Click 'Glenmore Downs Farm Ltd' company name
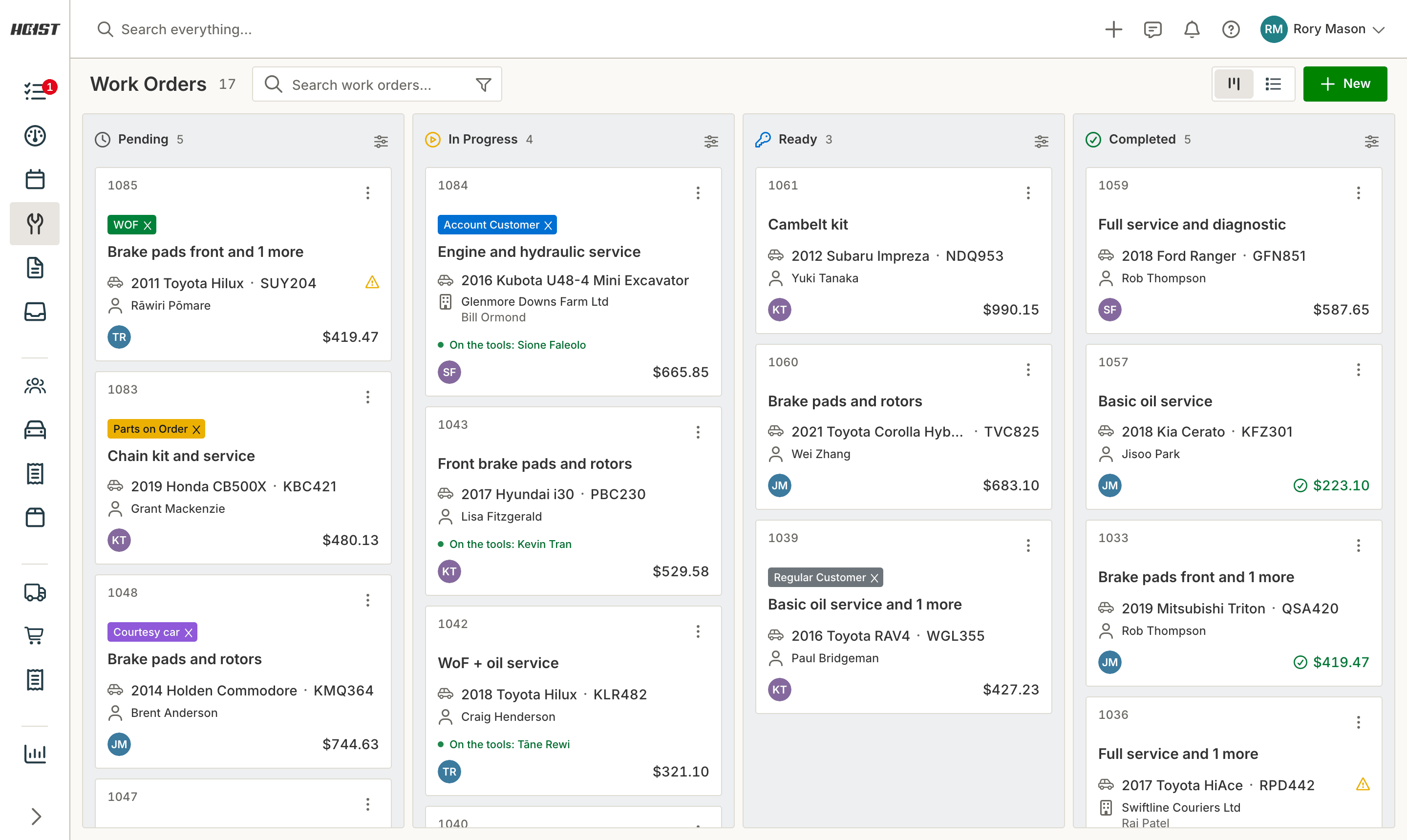Image resolution: width=1407 pixels, height=840 pixels. tap(534, 302)
